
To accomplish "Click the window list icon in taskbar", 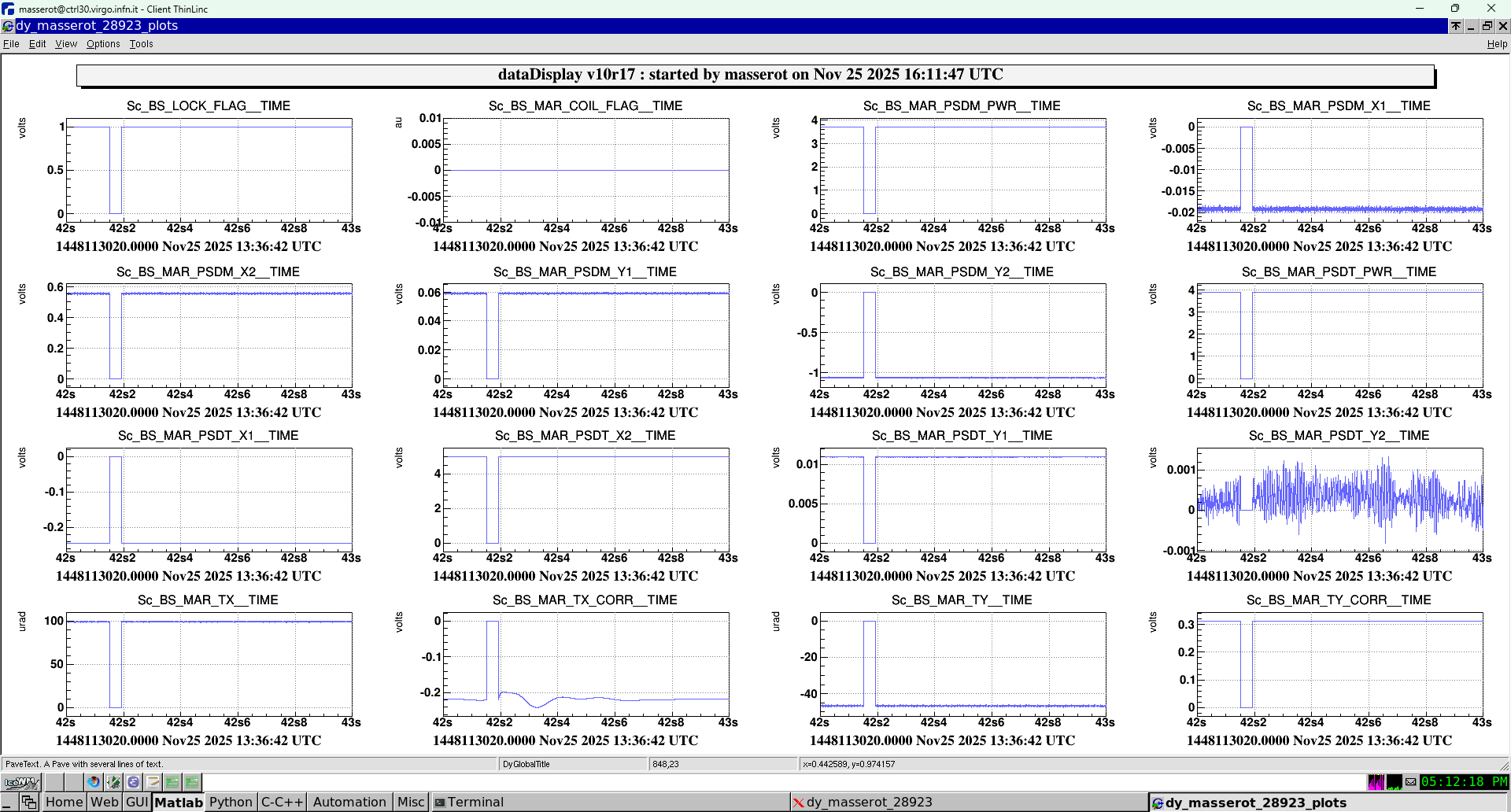I will (x=29, y=802).
